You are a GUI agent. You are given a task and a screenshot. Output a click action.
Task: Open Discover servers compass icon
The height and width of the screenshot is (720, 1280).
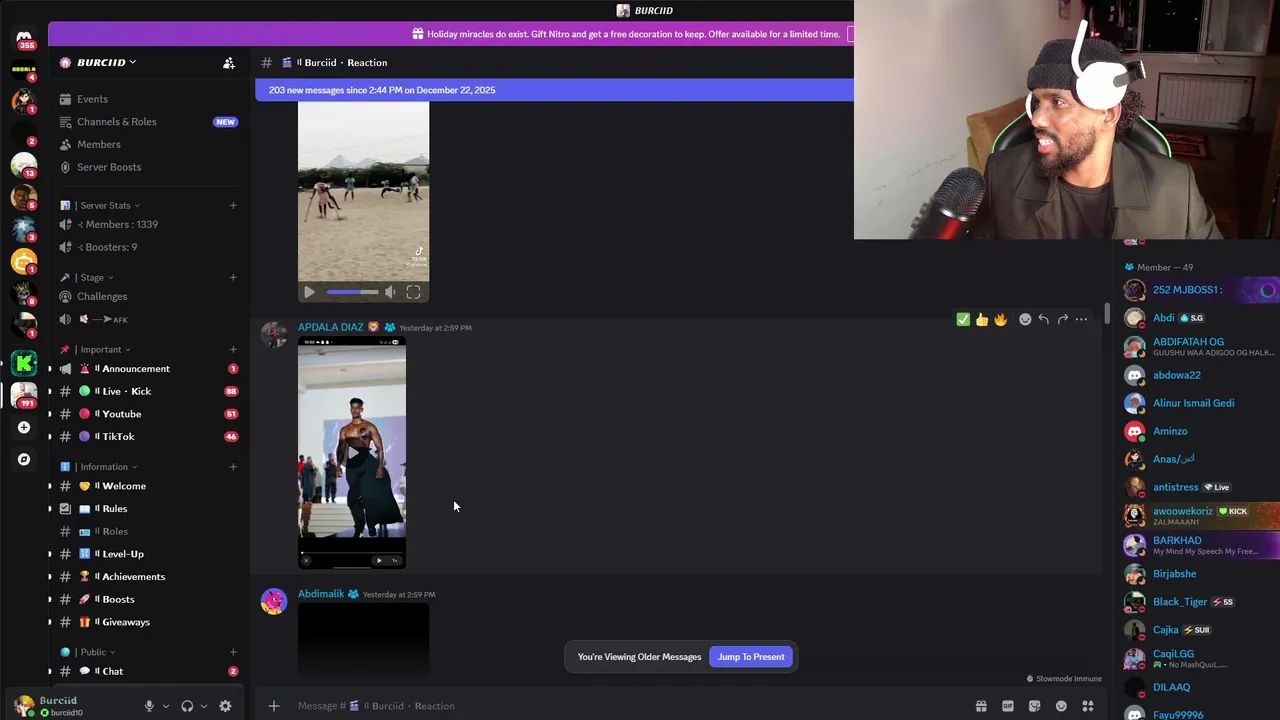pos(24,459)
